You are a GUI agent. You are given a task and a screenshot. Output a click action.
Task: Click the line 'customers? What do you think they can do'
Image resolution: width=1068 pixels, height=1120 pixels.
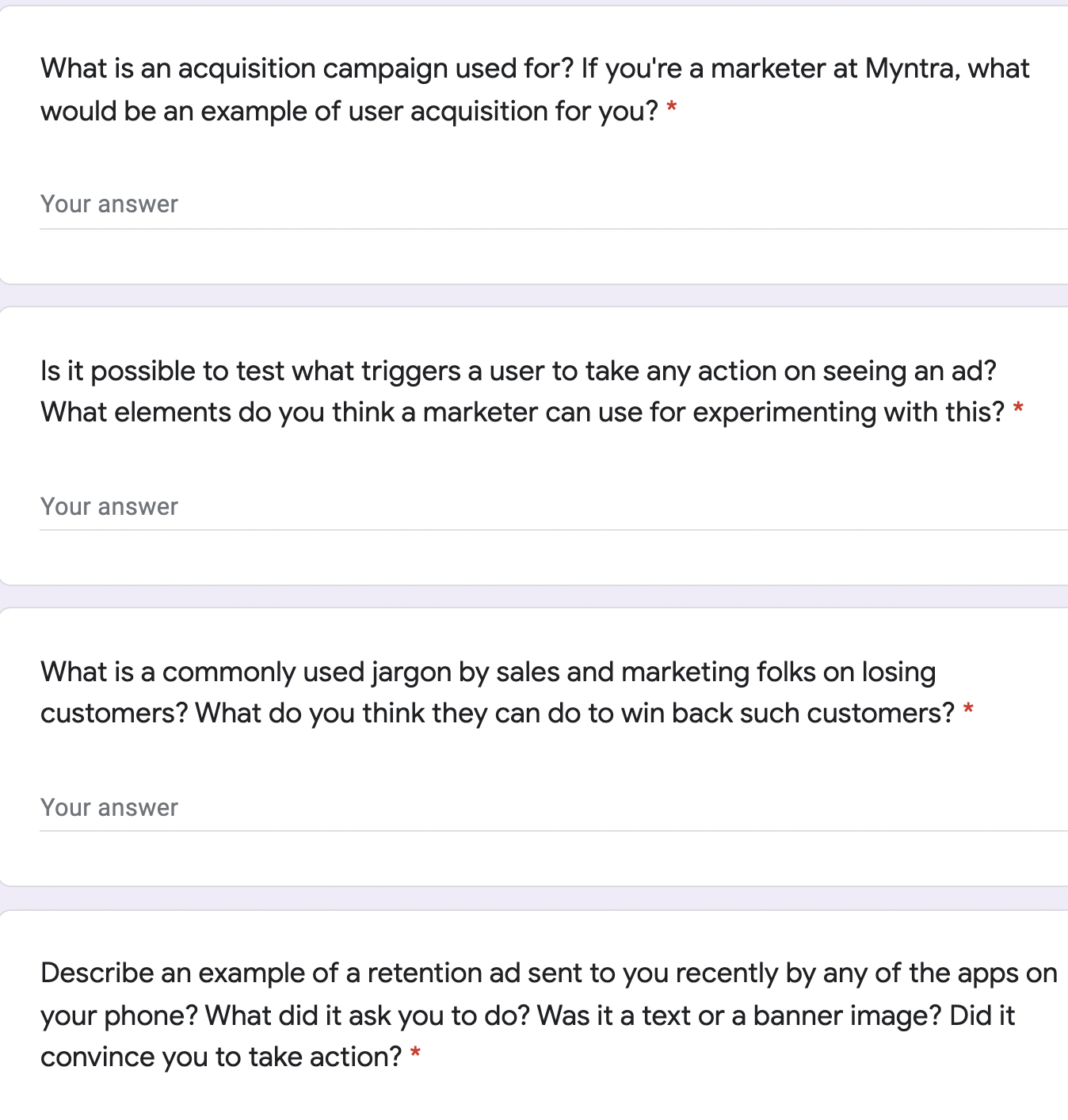498,713
